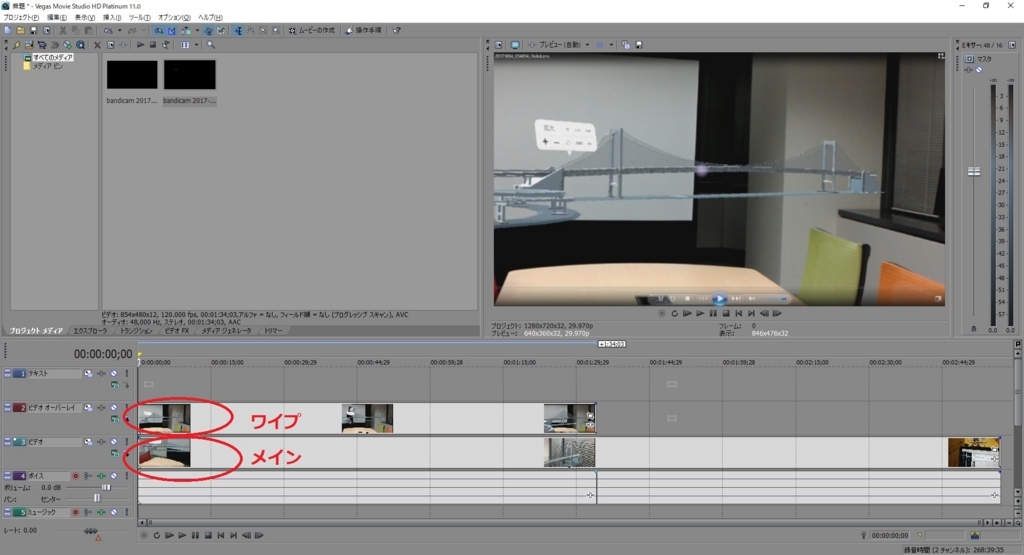The height and width of the screenshot is (555, 1024).
Task: Click the Get Media from Web icon
Action: pos(80,45)
